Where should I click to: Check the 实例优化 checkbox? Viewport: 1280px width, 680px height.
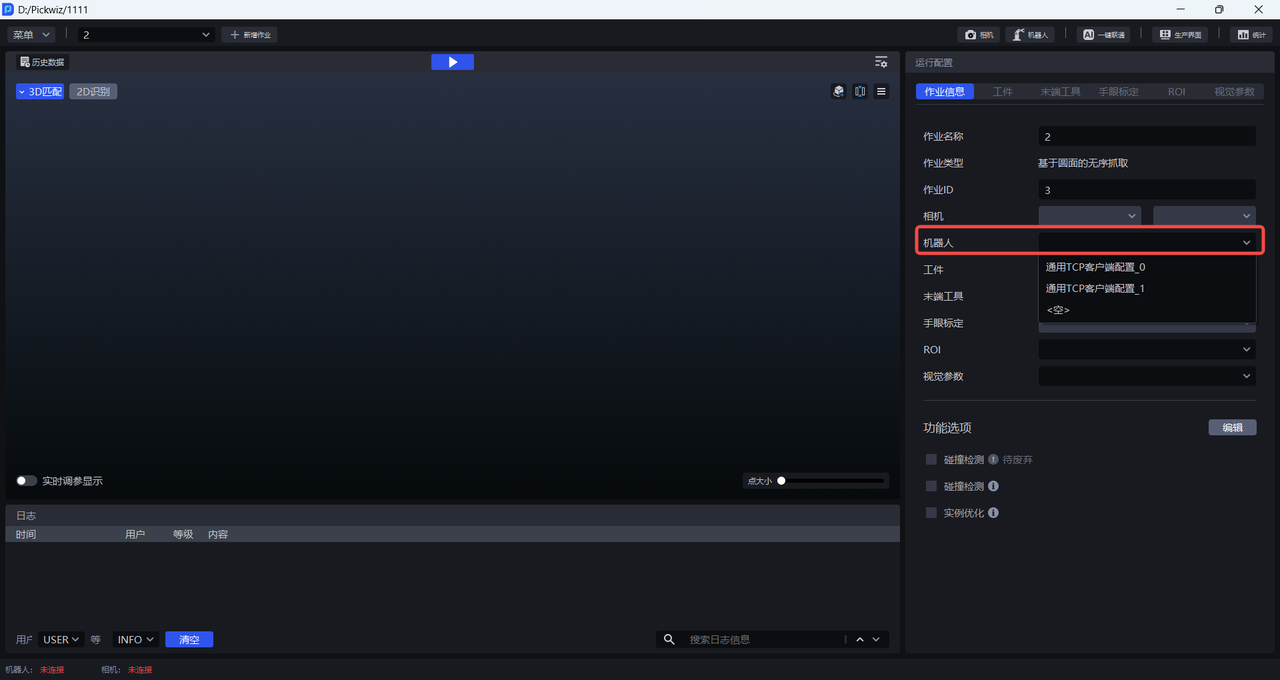931,513
